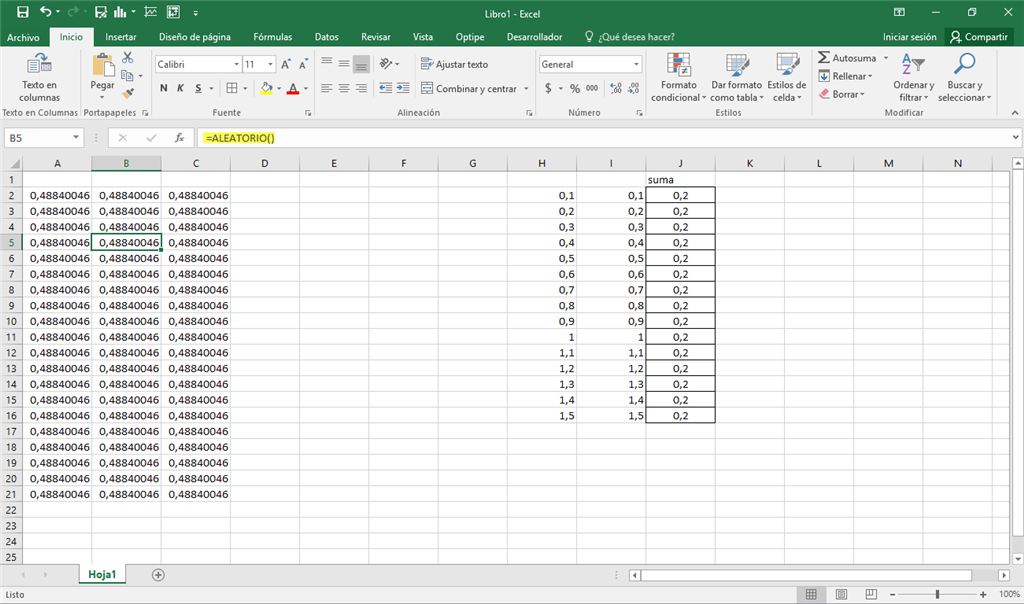Viewport: 1024px width, 604px height.
Task: Expand the Autosuma dropdown arrow
Action: pyautogui.click(x=886, y=58)
